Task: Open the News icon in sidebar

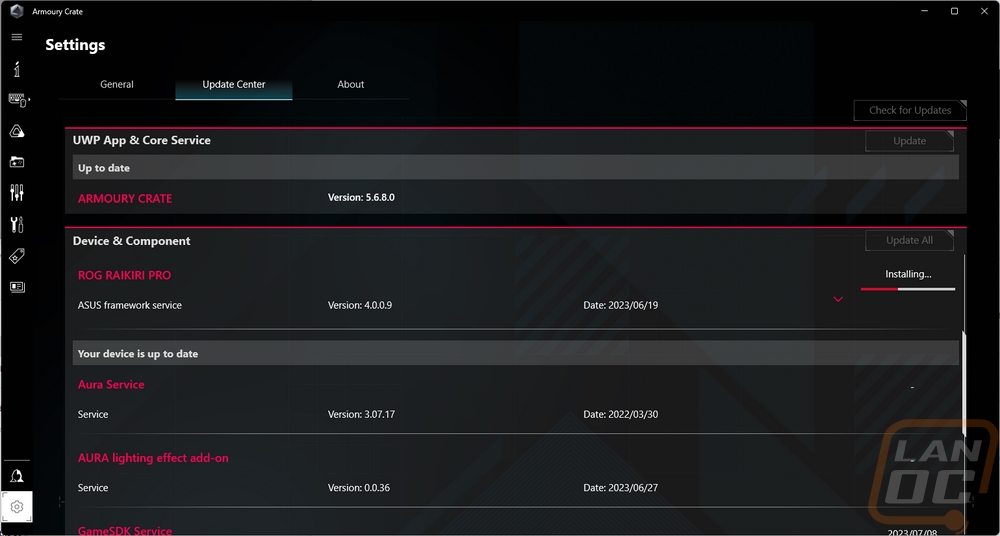Action: tap(17, 287)
